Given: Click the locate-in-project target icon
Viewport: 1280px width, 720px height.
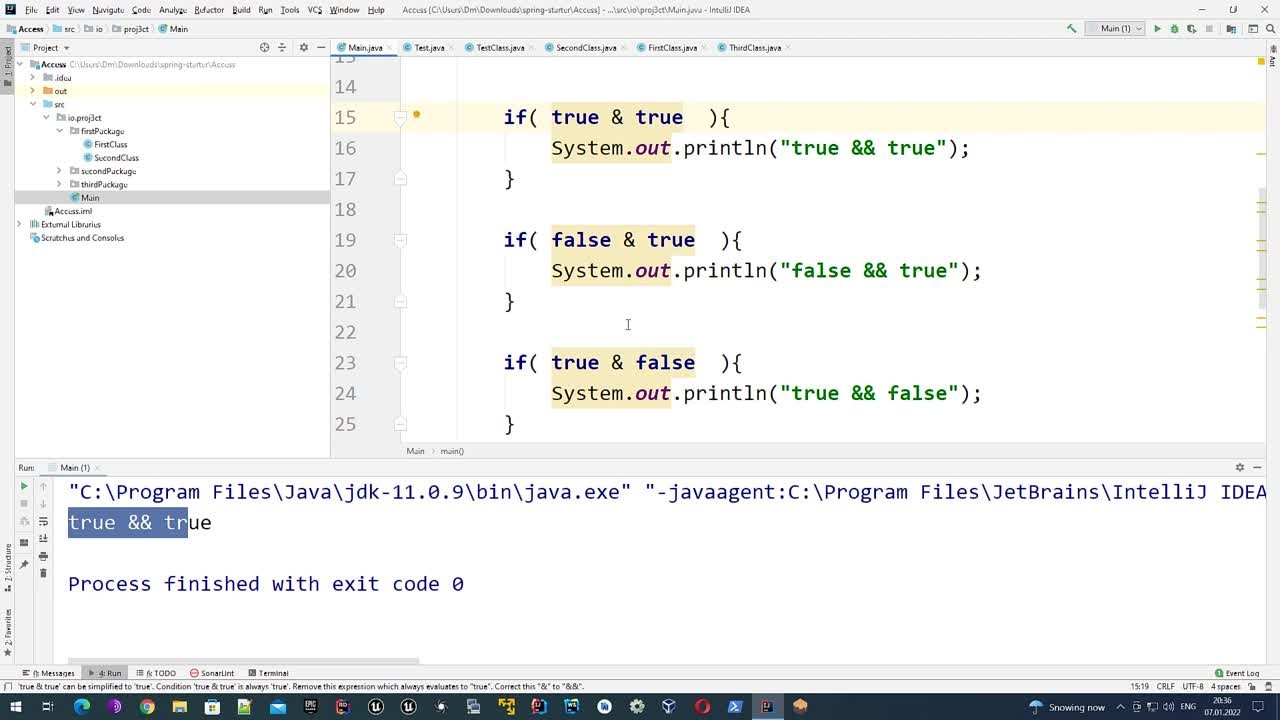Looking at the screenshot, I should pyautogui.click(x=264, y=47).
